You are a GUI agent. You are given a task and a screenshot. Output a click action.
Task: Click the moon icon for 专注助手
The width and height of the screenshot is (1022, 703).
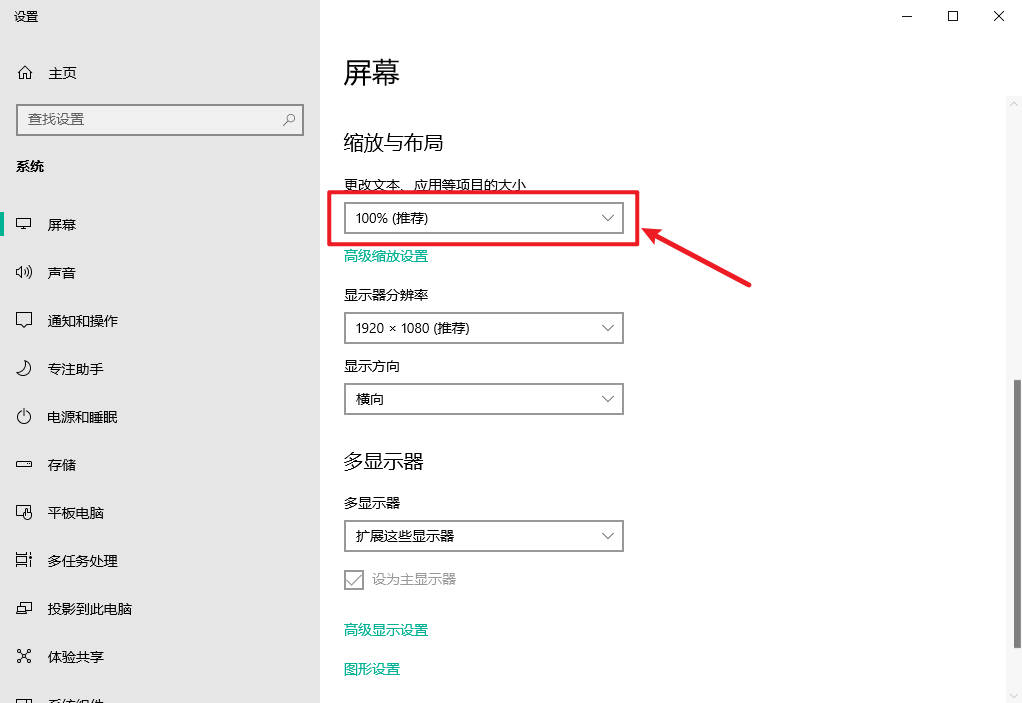[x=24, y=369]
